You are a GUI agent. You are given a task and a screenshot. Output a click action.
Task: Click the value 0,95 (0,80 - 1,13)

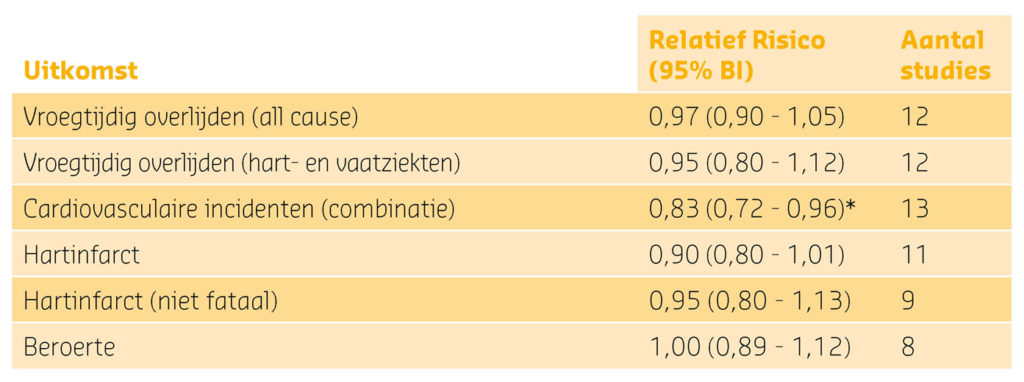coord(750,301)
